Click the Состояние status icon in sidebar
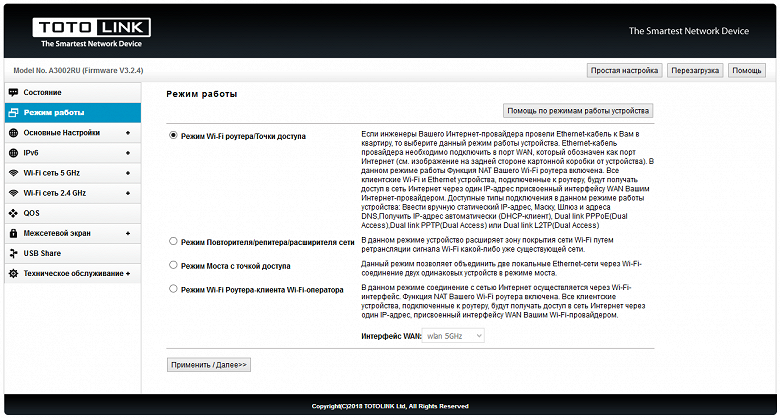Screen dimensions: 780x418 pos(13,92)
